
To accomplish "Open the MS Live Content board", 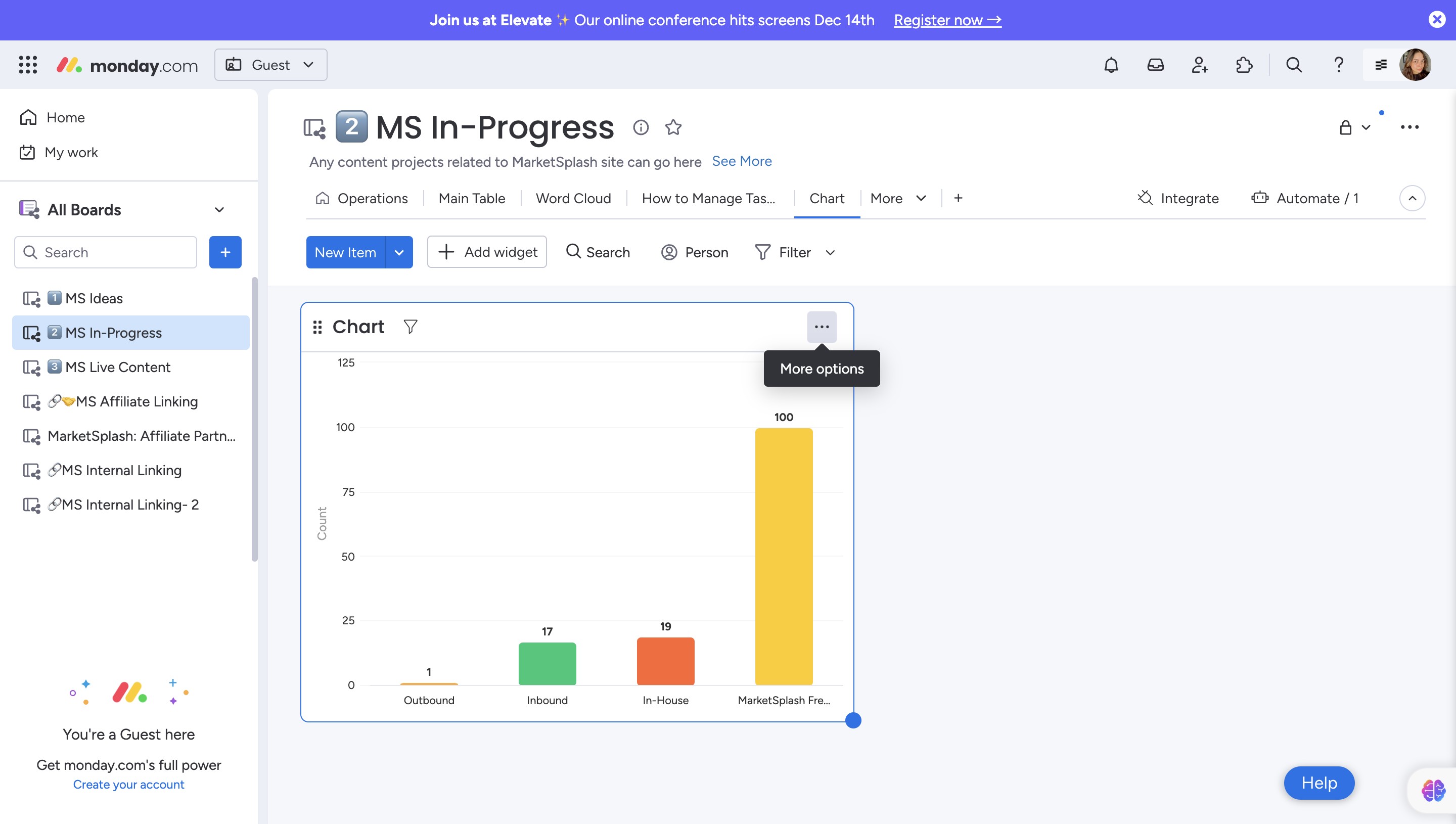I will (130, 368).
